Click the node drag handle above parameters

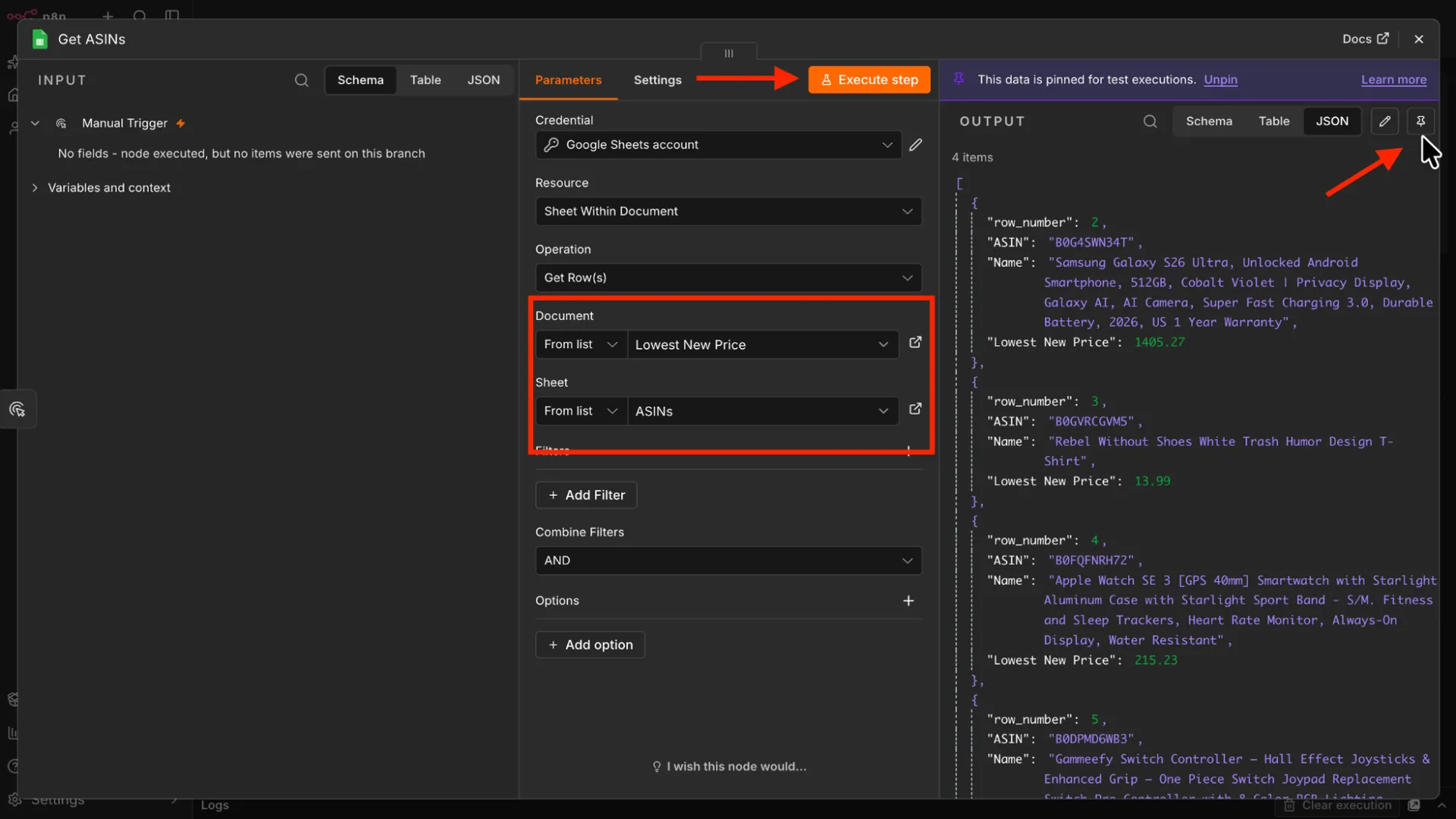[x=729, y=53]
